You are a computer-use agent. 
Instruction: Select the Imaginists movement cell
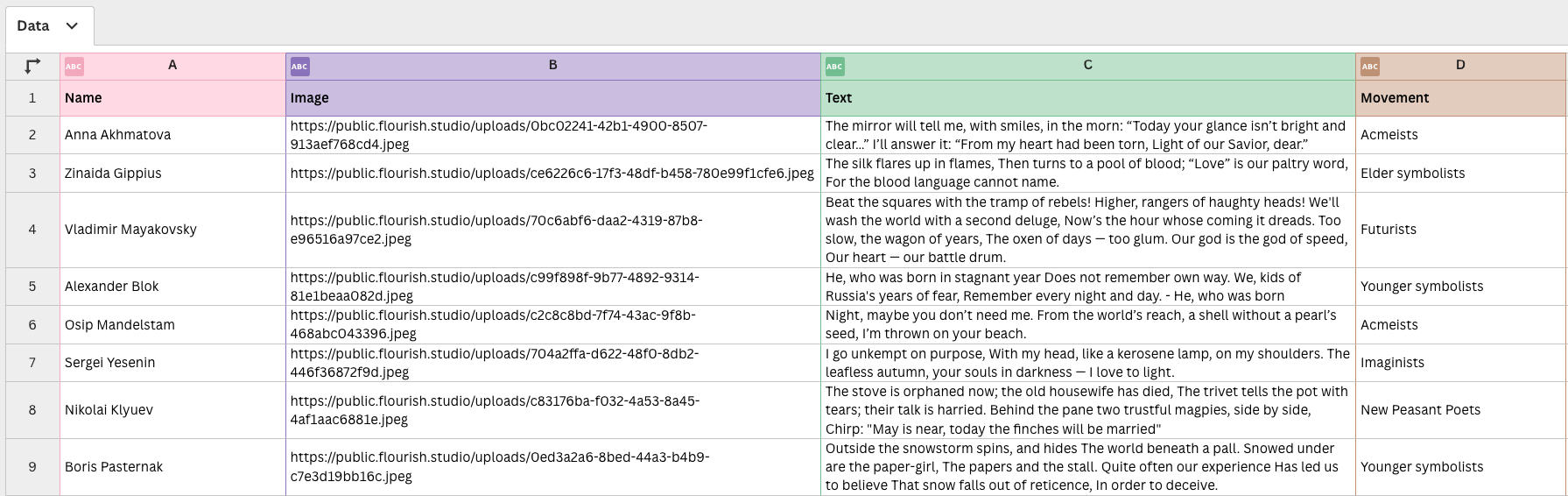pos(1460,363)
